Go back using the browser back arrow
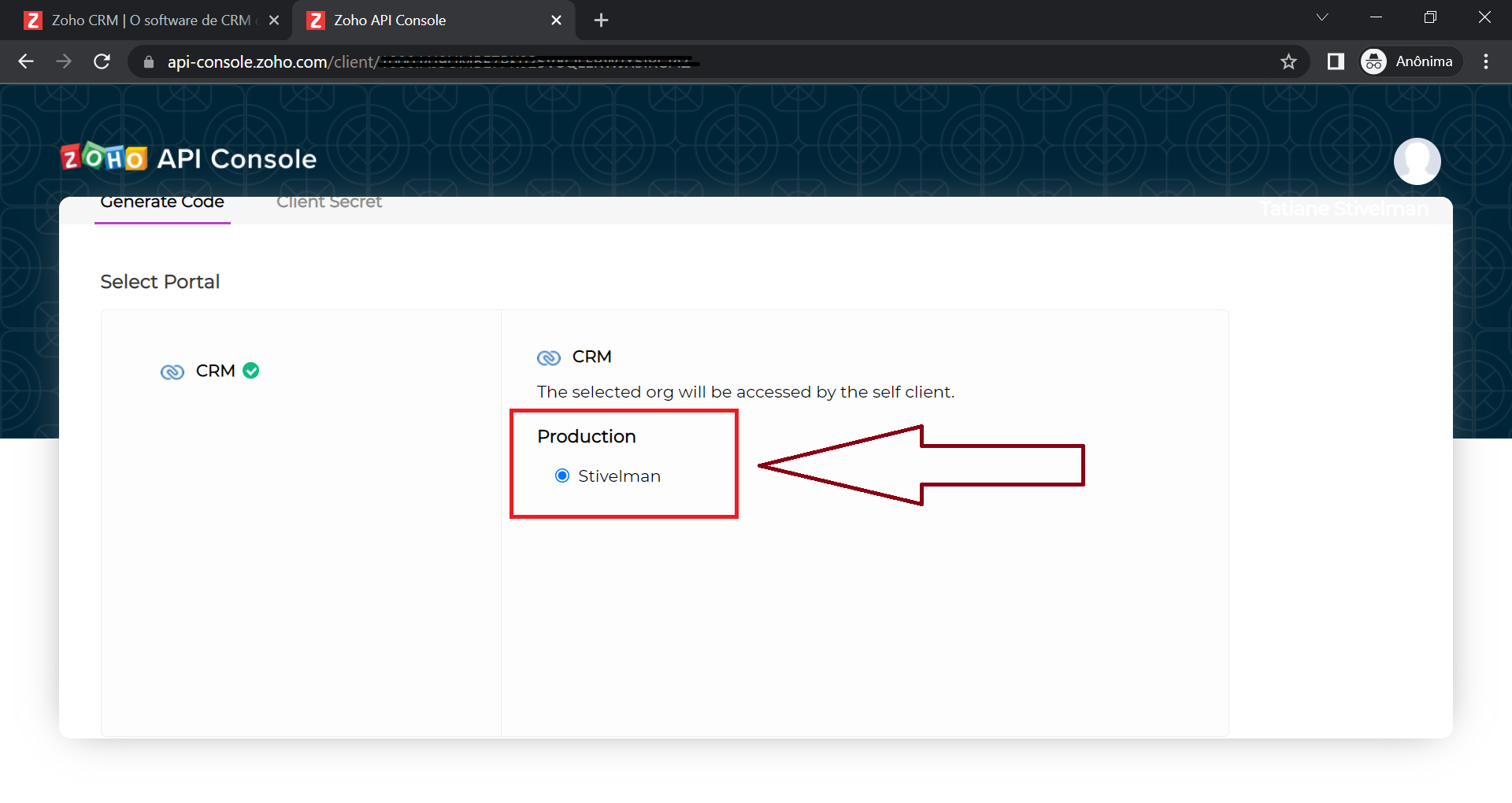 tap(26, 61)
